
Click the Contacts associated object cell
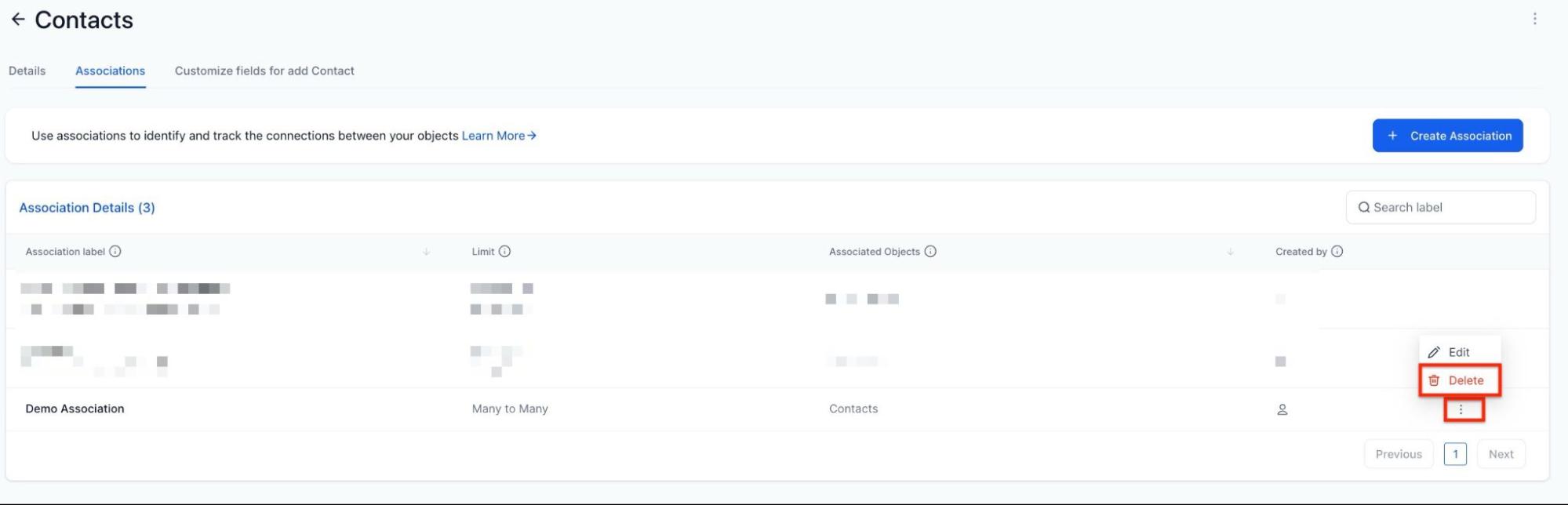point(853,409)
